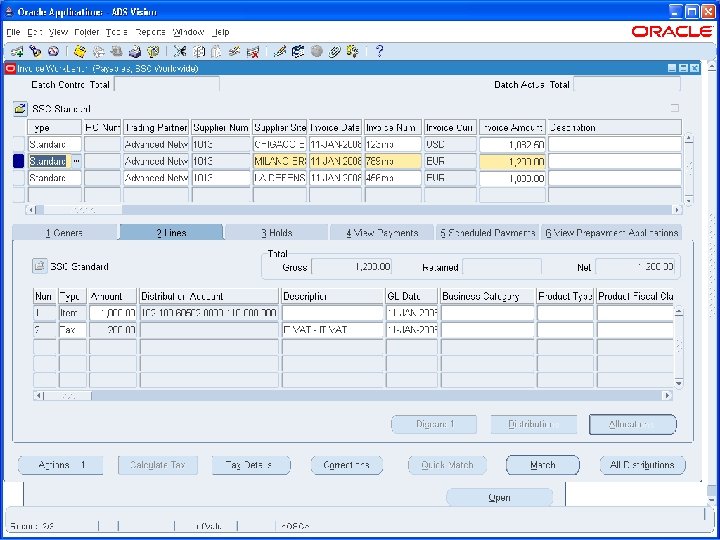Click the Copy toolbar icon
Viewport: 720px width, 540px height.
click(198, 51)
